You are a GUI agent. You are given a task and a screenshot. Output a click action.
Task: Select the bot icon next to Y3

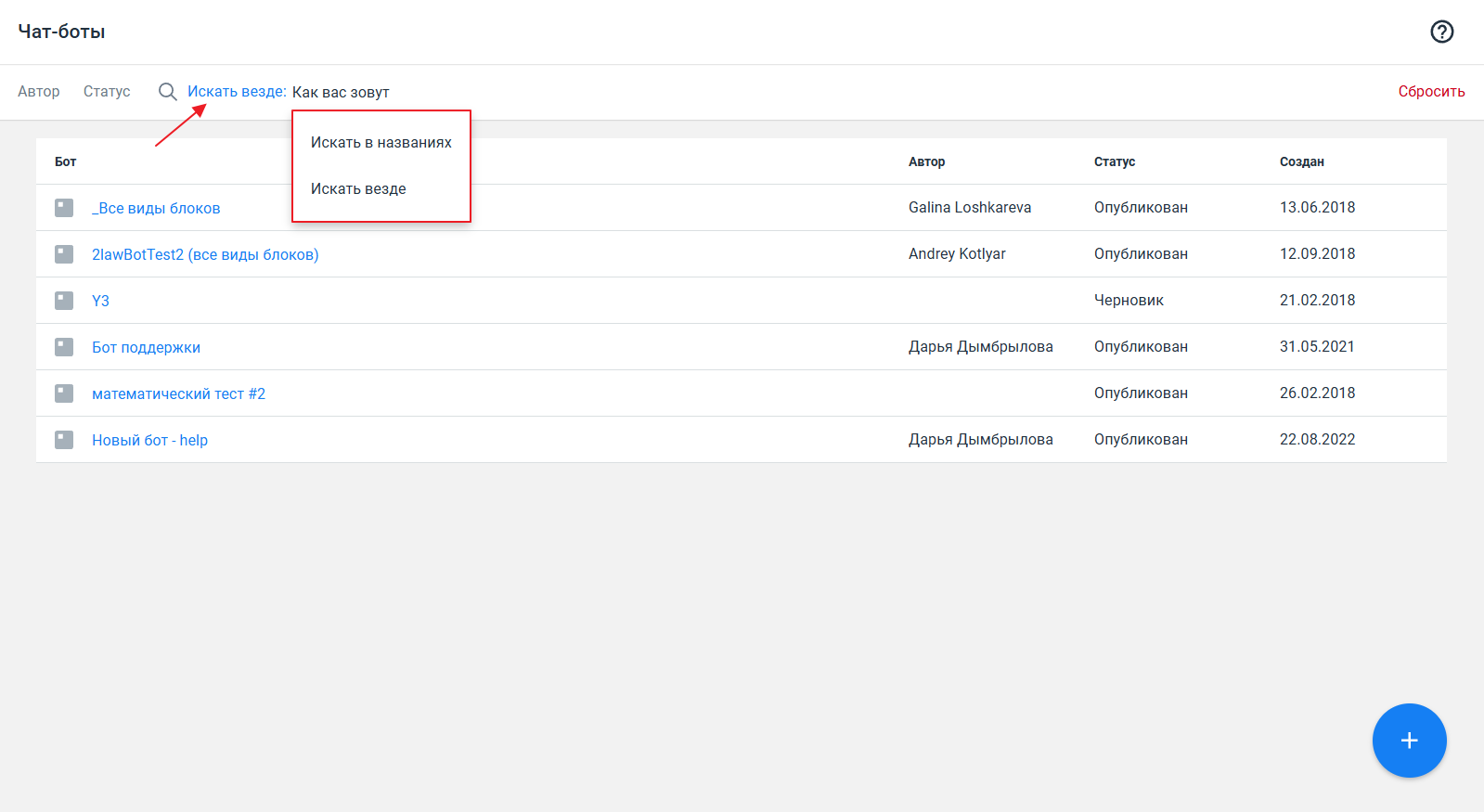64,301
